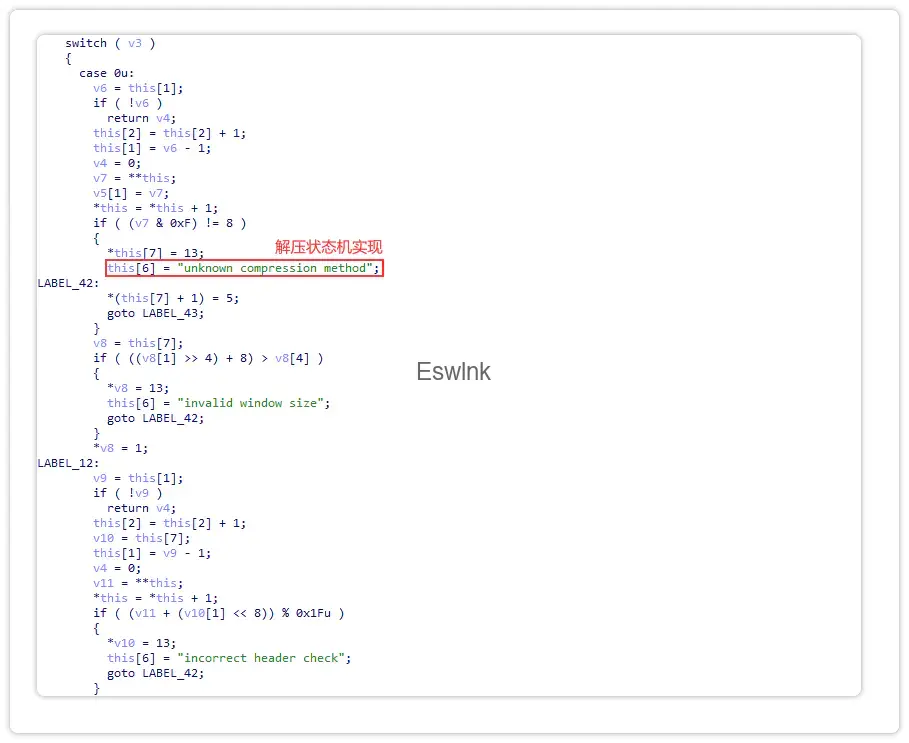Viewport: 909px width, 743px height.
Task: Jump to LABEL_43 via goto statement
Action: 155,313
